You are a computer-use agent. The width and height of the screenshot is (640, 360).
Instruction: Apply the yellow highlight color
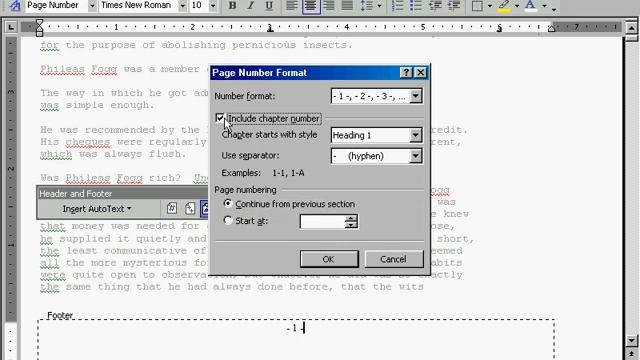(504, 6)
